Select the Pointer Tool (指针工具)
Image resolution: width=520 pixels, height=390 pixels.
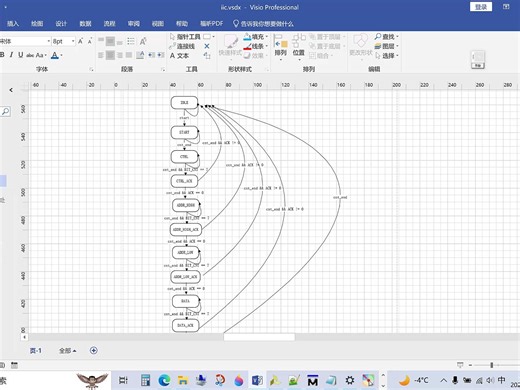tap(185, 37)
